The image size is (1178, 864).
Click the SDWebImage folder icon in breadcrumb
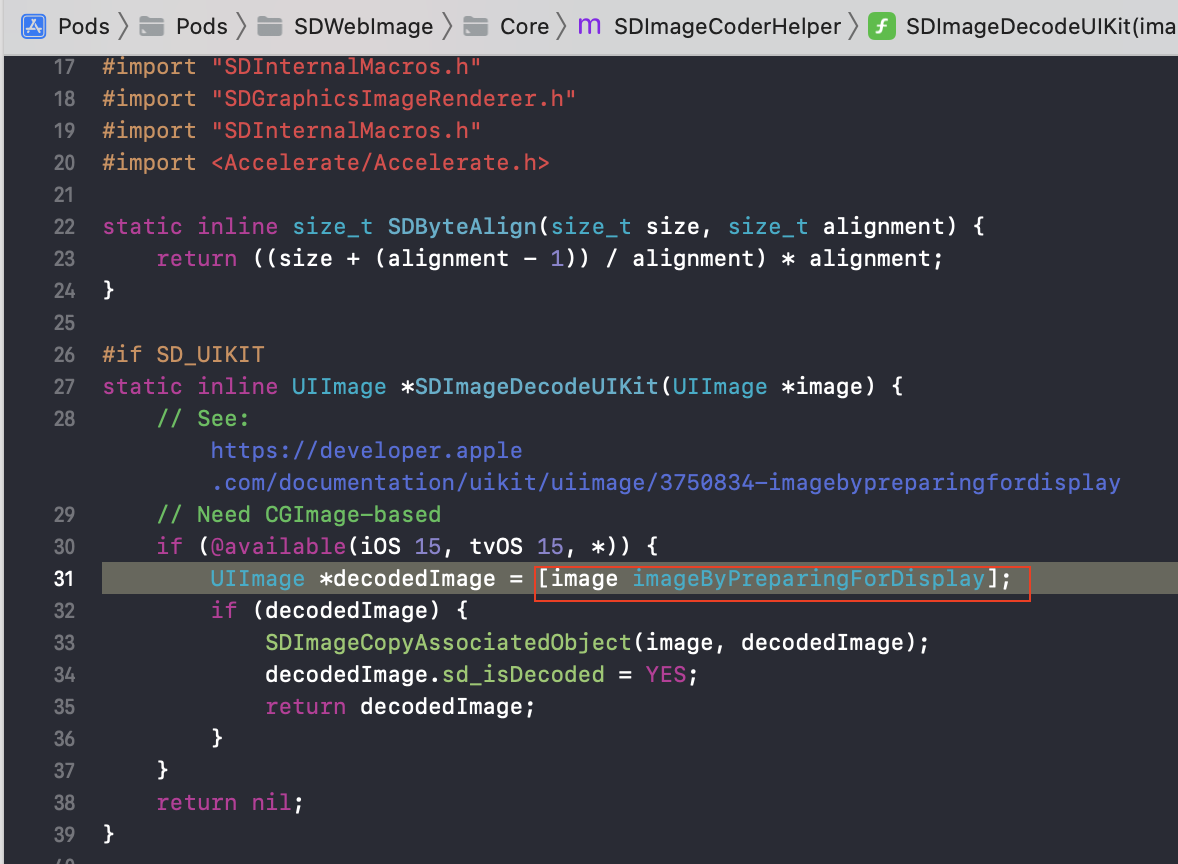click(270, 26)
